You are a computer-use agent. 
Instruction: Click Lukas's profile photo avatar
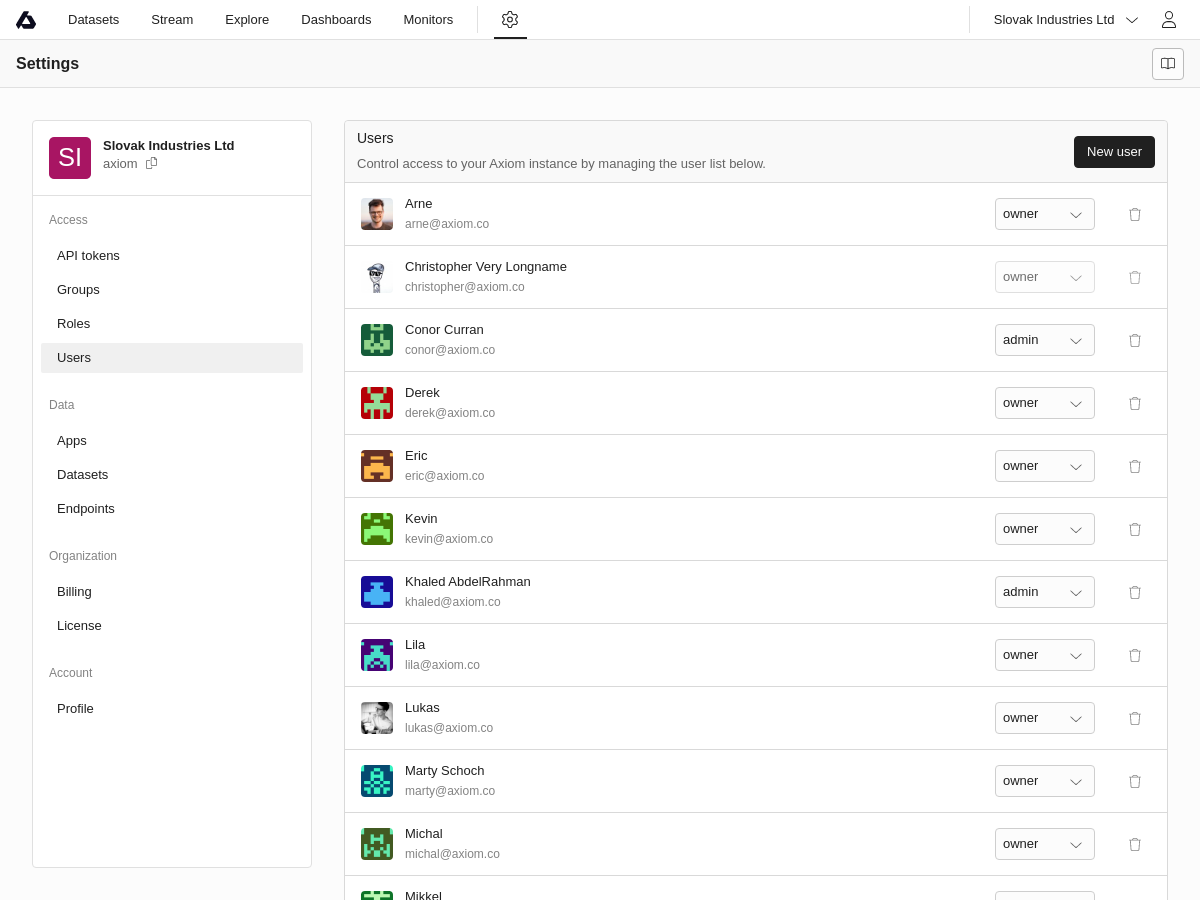377,718
